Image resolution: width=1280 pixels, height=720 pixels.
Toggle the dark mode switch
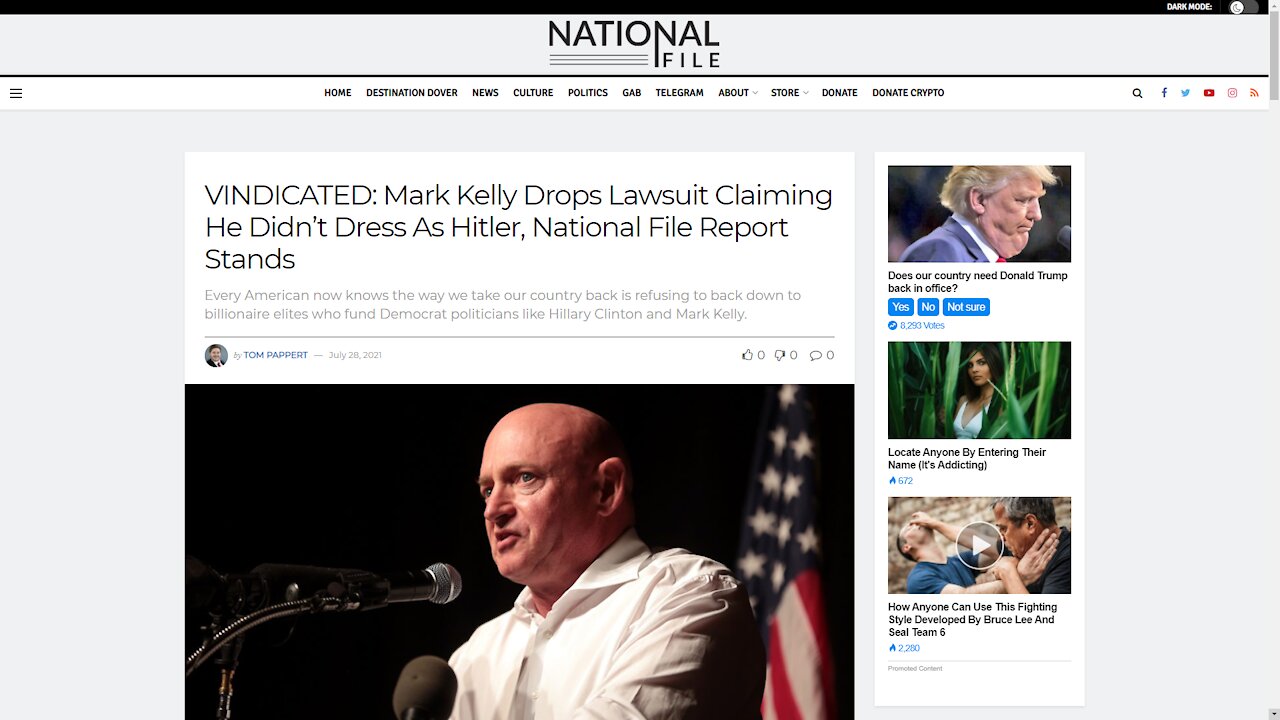[x=1244, y=7]
